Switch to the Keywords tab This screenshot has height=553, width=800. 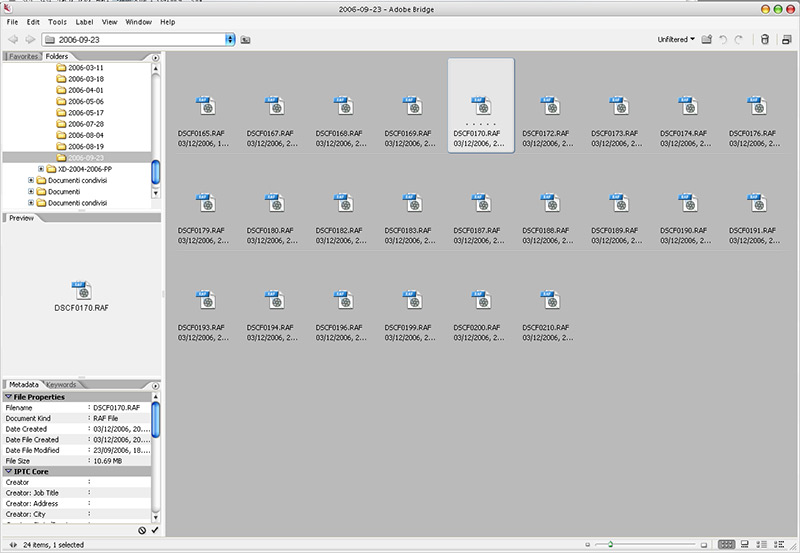pyautogui.click(x=61, y=384)
